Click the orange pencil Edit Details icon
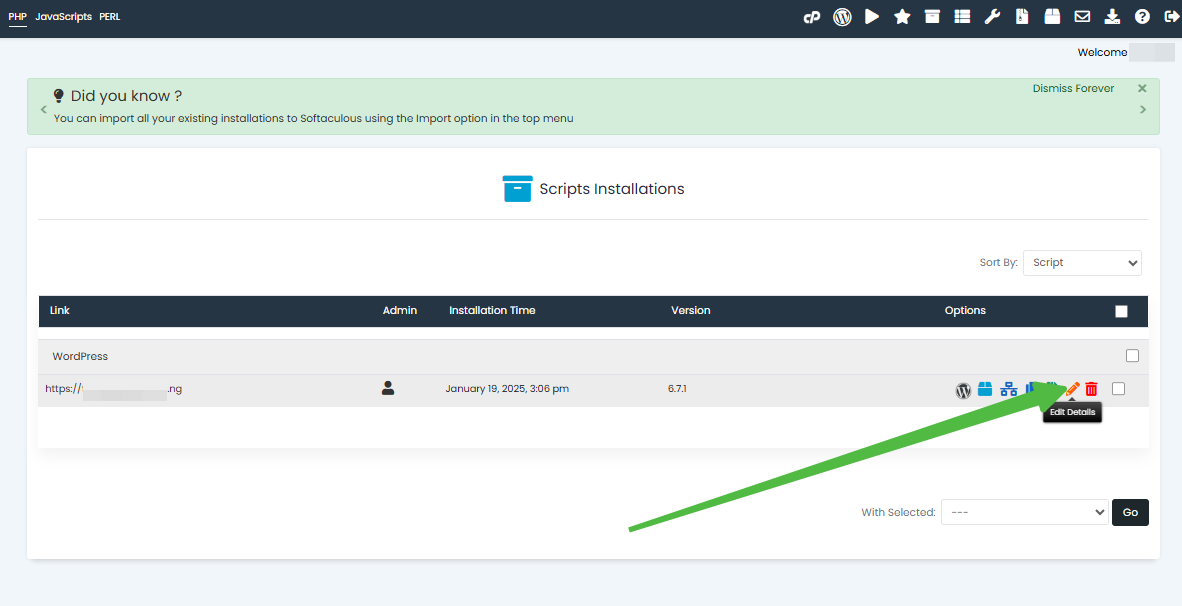The width and height of the screenshot is (1182, 606). [x=1072, y=389]
